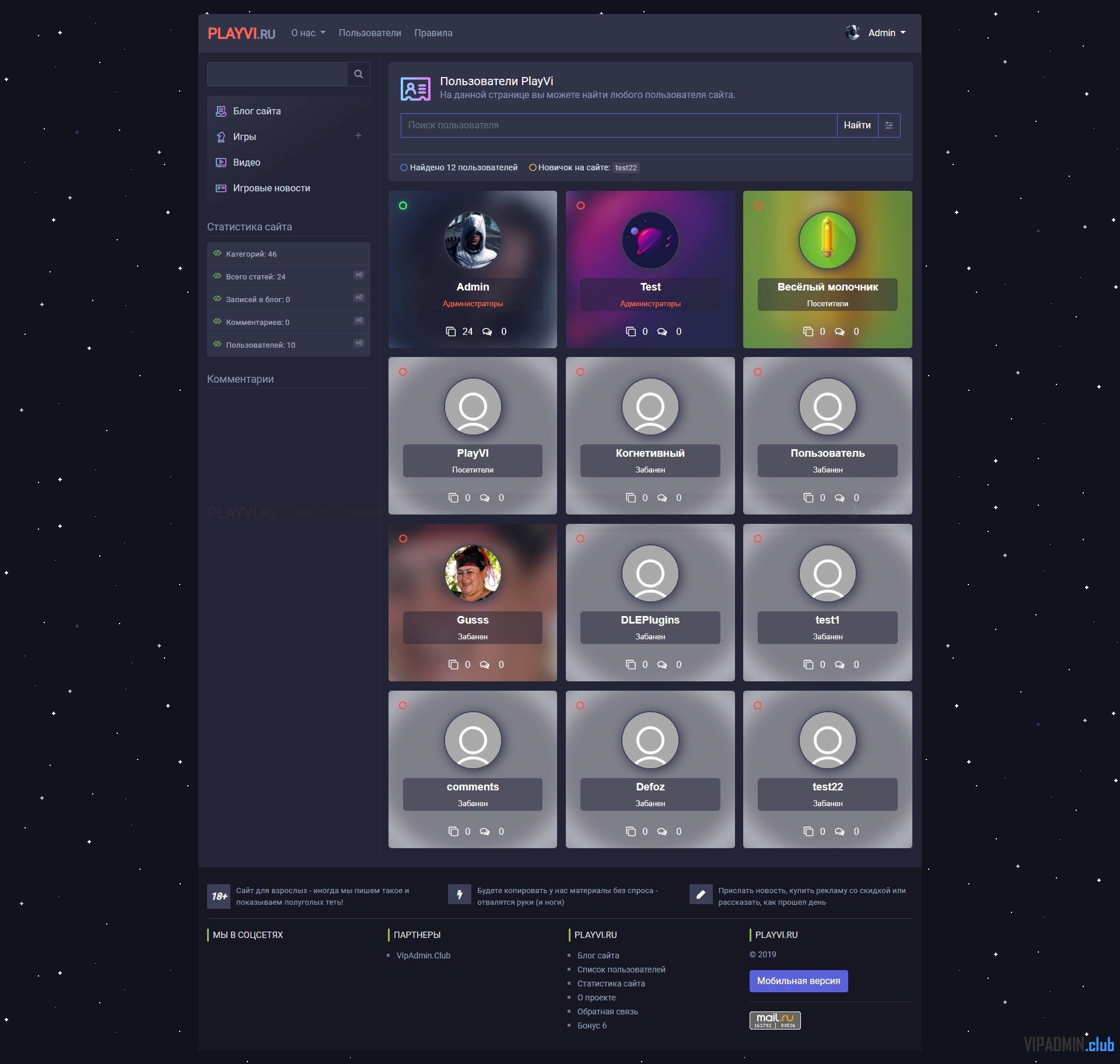Click the Мобильная версия button
The image size is (1120, 1064).
click(x=798, y=981)
